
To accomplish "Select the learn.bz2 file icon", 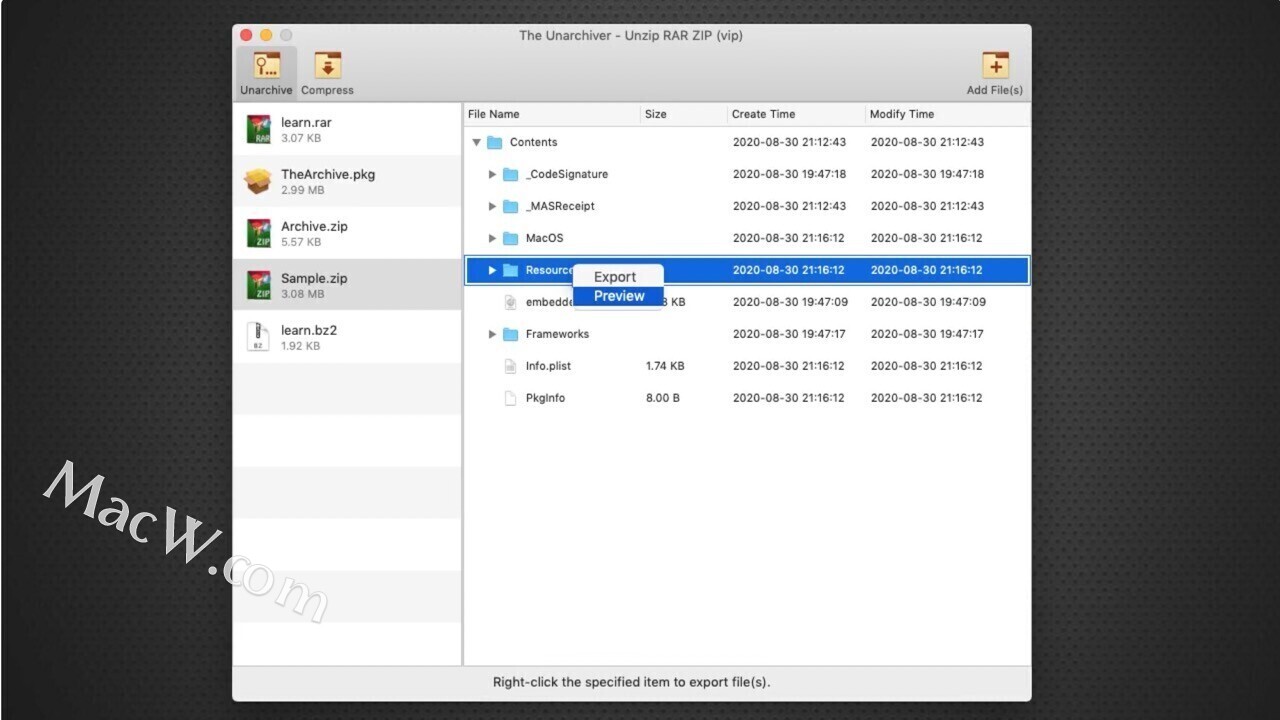I will 258,337.
